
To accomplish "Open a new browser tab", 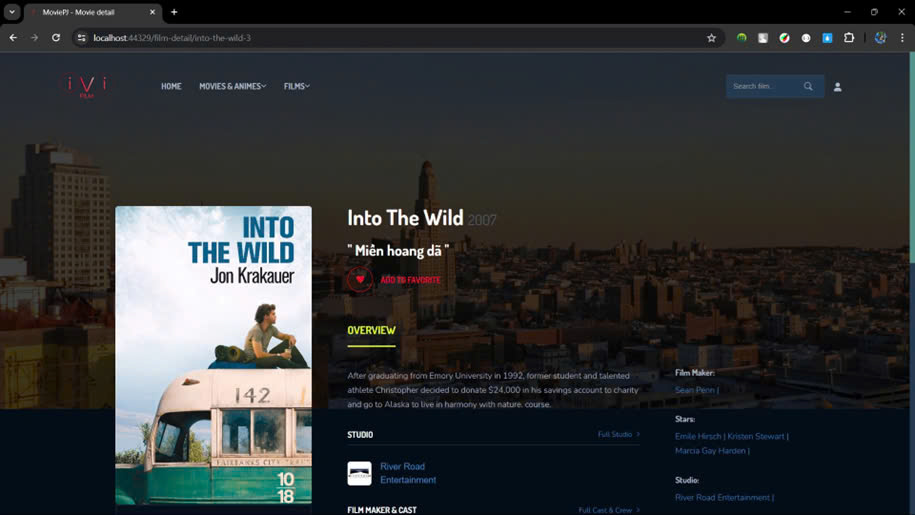I will coord(174,12).
